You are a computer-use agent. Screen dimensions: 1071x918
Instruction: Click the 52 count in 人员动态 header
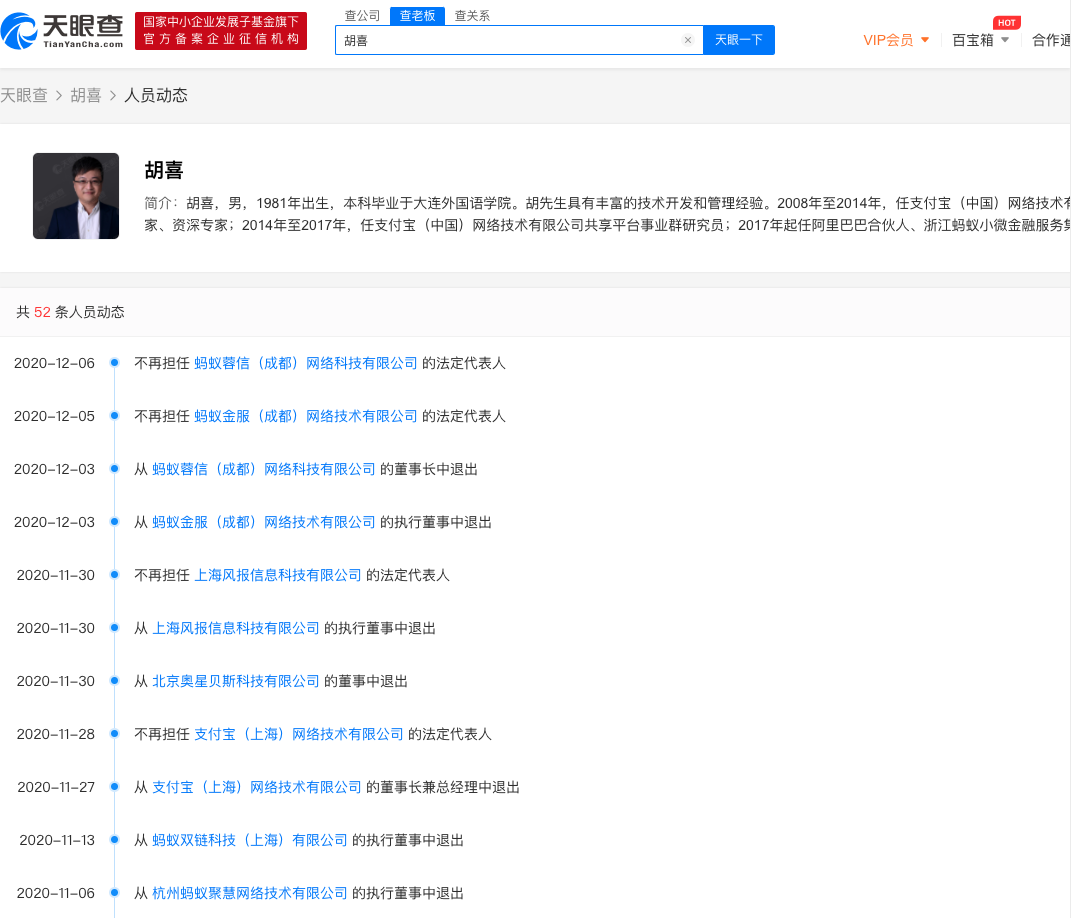(x=42, y=312)
